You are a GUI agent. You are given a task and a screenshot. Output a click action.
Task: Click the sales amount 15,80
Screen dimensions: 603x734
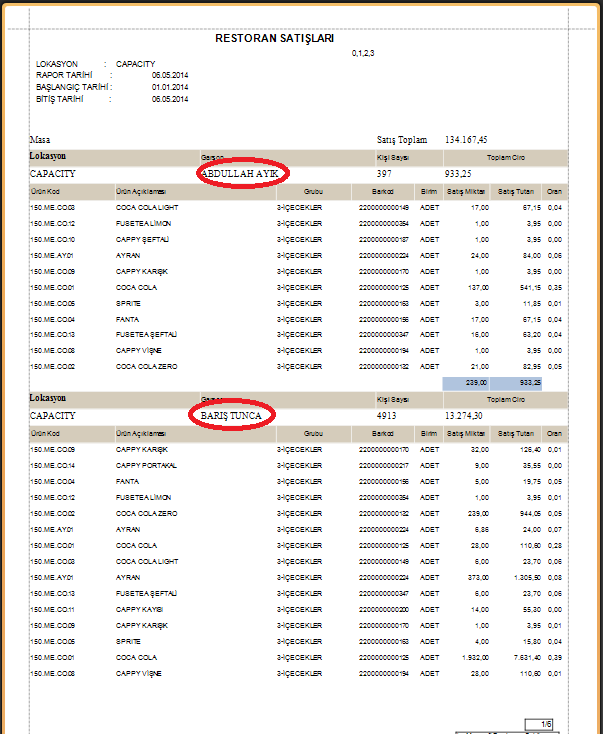[x=532, y=641]
